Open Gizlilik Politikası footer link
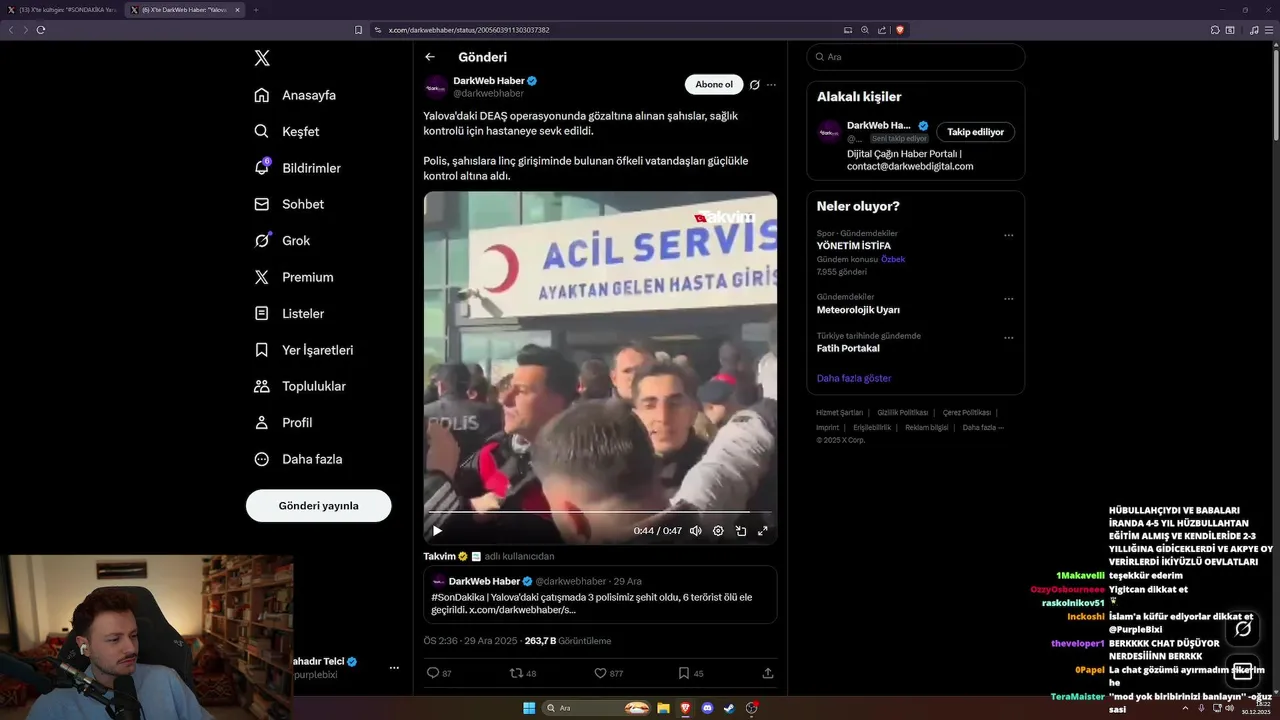Viewport: 1280px width, 720px height. (x=903, y=413)
